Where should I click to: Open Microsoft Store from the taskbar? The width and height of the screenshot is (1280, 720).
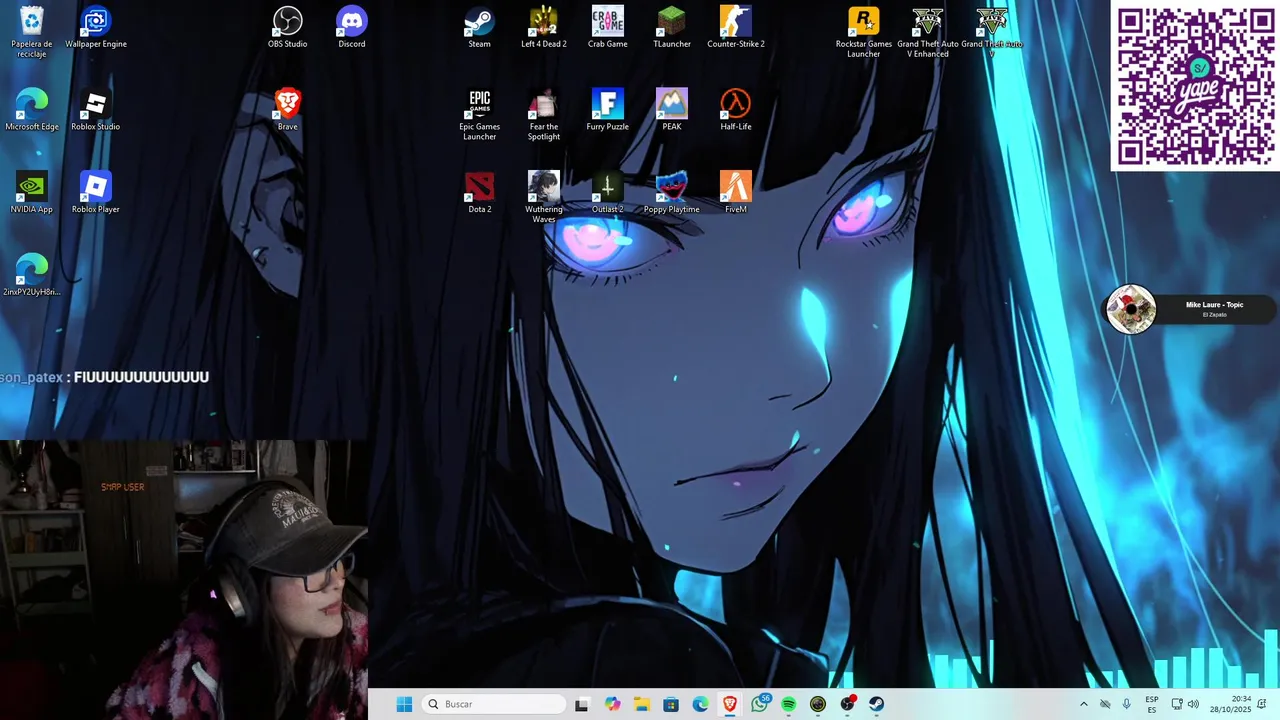click(671, 704)
